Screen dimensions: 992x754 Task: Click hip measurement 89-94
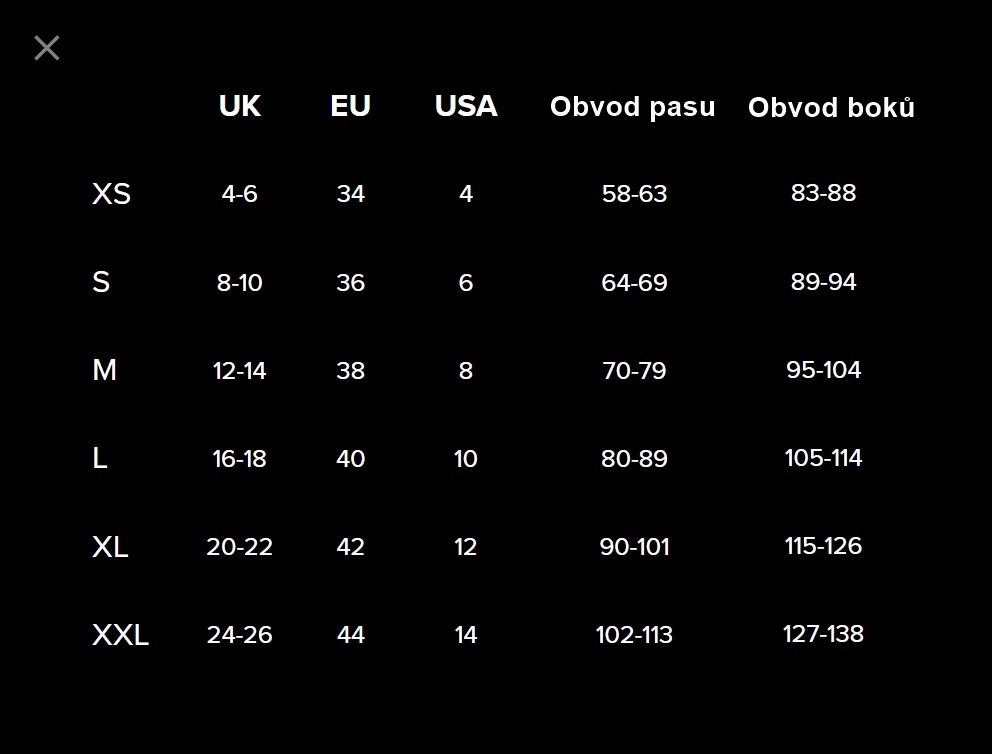click(823, 282)
